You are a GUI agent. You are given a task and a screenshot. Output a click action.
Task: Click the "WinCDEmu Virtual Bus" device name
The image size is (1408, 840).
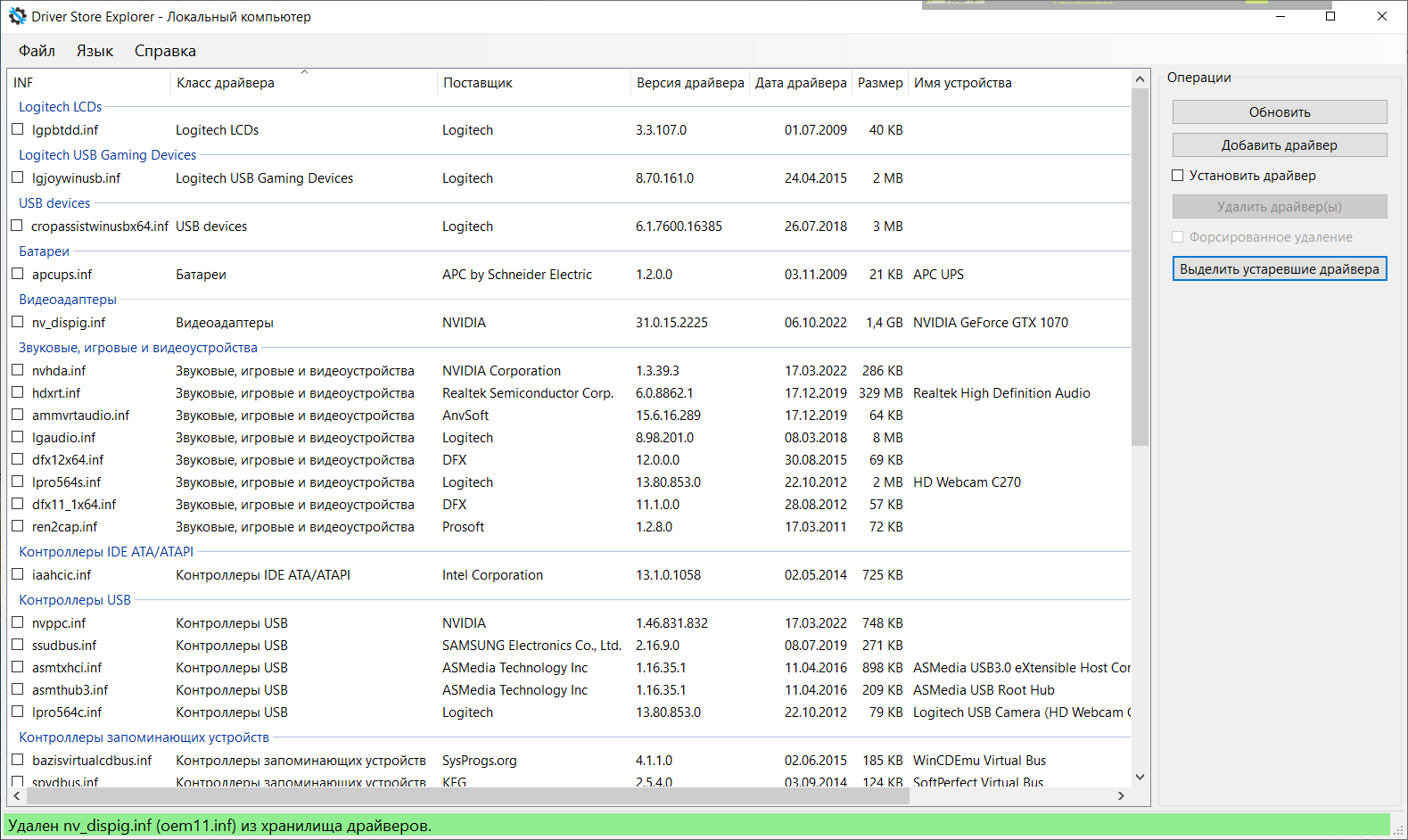tap(980, 761)
